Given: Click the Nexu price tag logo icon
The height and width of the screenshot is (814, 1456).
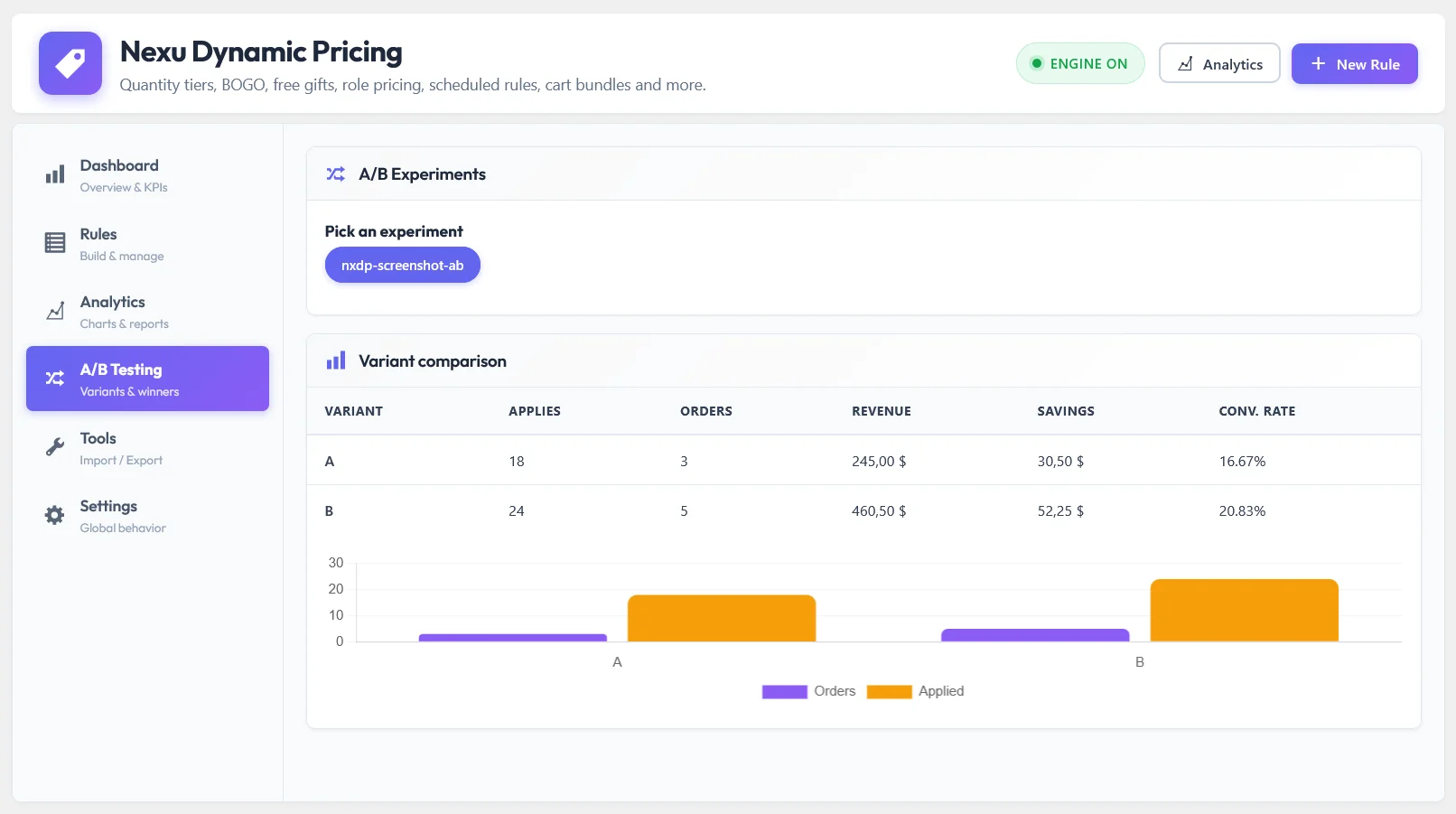Looking at the screenshot, I should click(x=70, y=63).
